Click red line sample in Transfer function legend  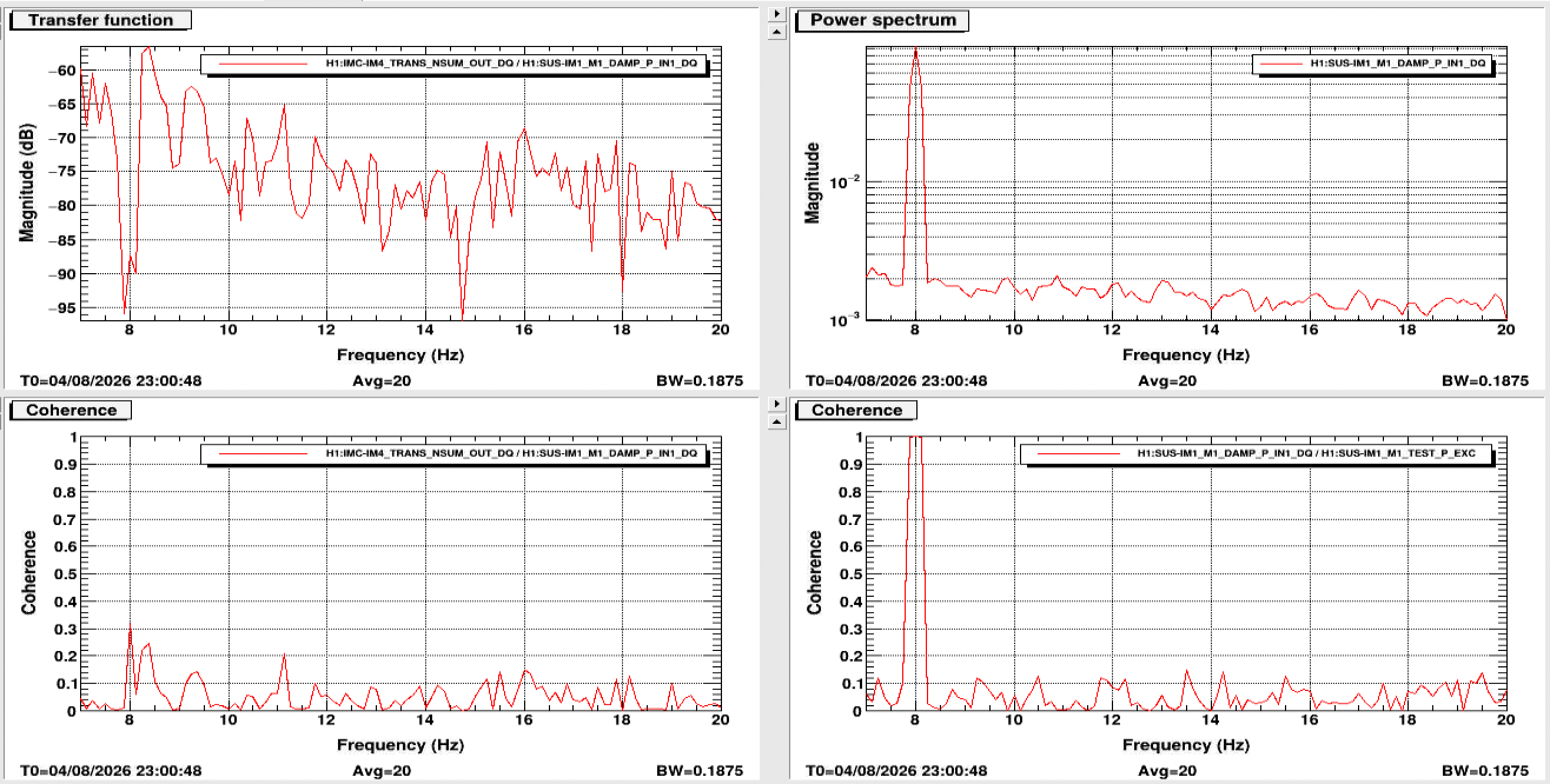coord(264,64)
